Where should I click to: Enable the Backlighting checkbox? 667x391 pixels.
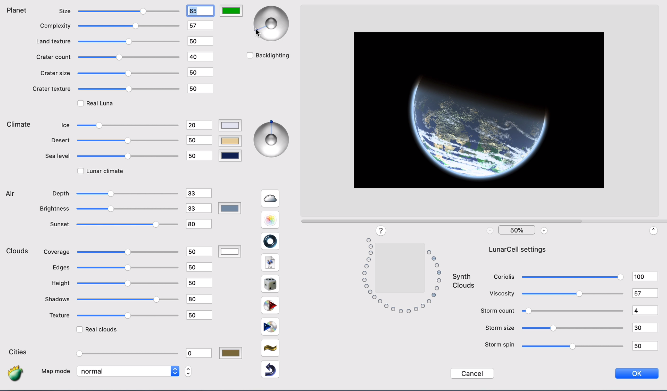click(x=250, y=55)
